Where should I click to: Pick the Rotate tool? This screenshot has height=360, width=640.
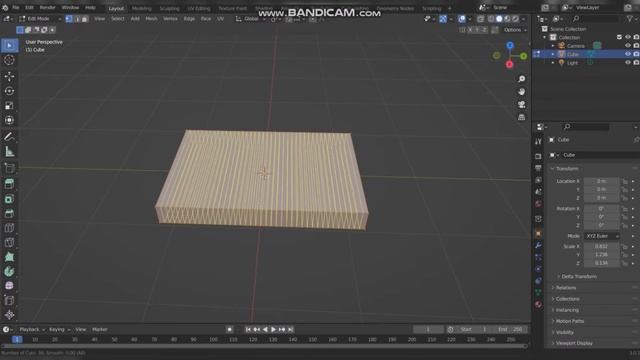click(x=9, y=91)
